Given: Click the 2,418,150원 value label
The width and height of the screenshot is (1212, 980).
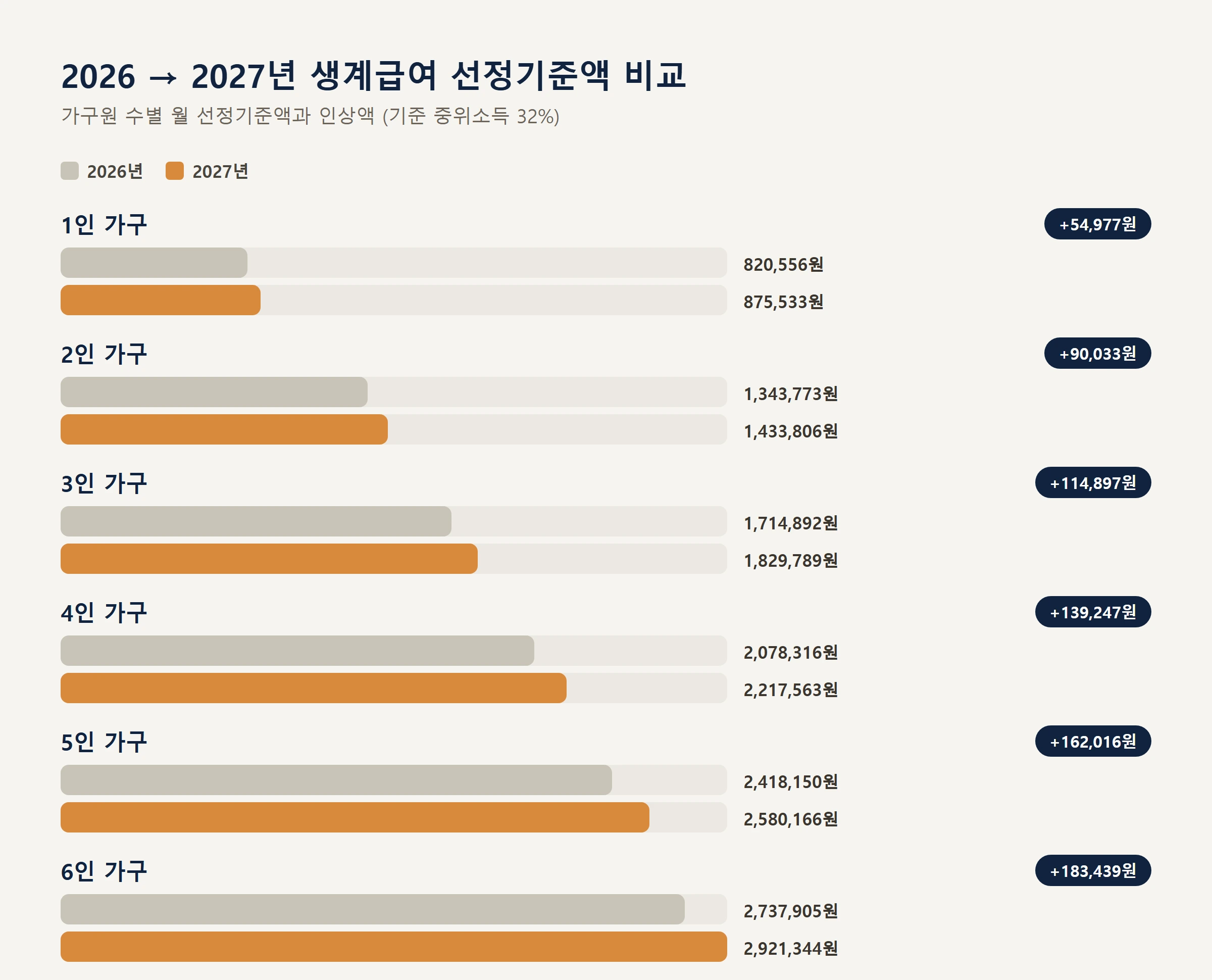Looking at the screenshot, I should pos(790,781).
